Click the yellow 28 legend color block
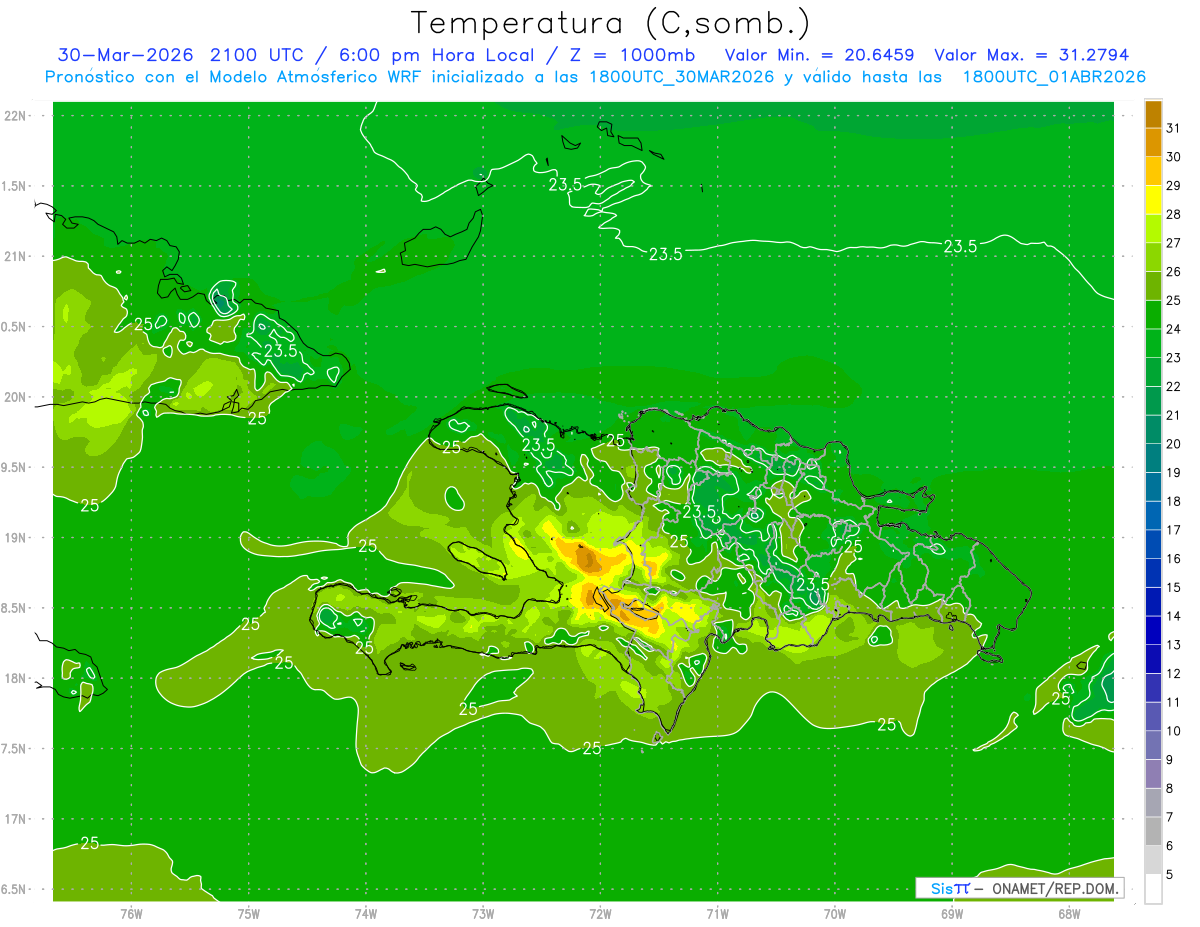 (1153, 201)
